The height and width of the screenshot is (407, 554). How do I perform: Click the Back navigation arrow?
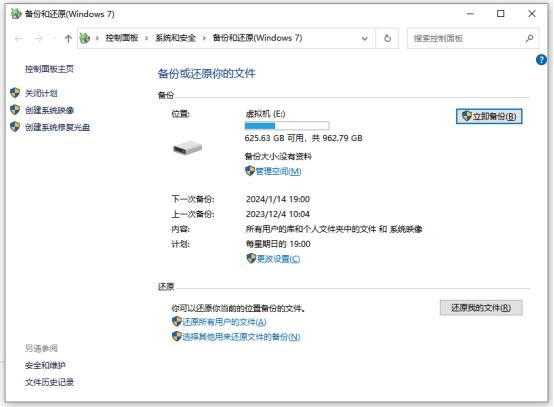point(19,38)
